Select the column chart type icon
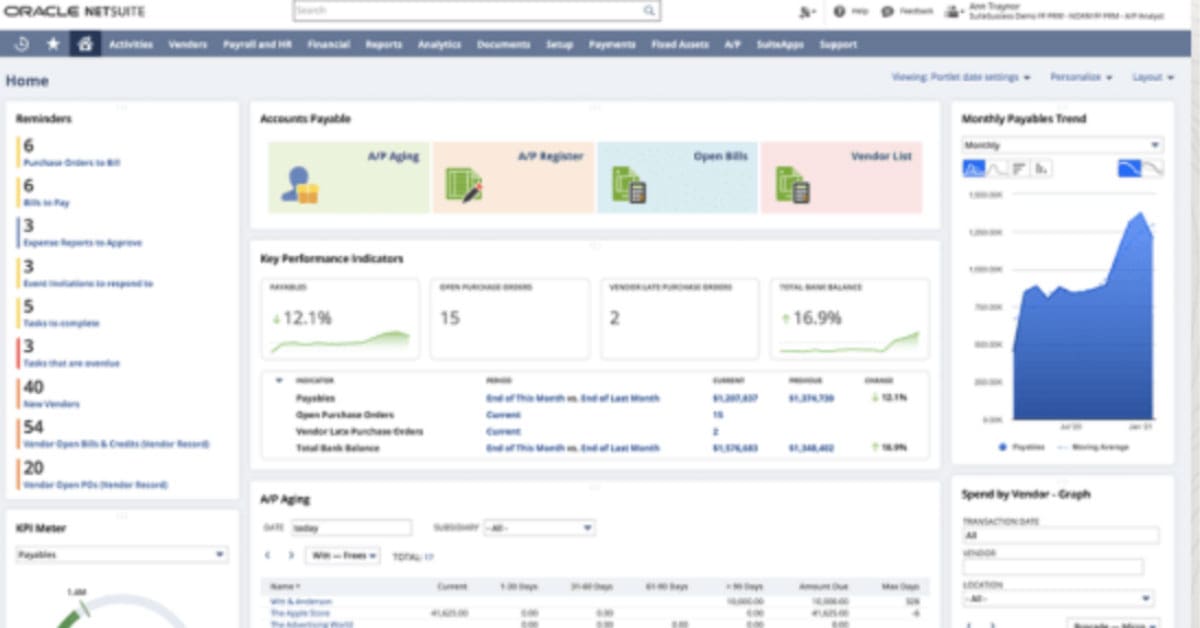This screenshot has width=1200, height=628. [x=1042, y=169]
